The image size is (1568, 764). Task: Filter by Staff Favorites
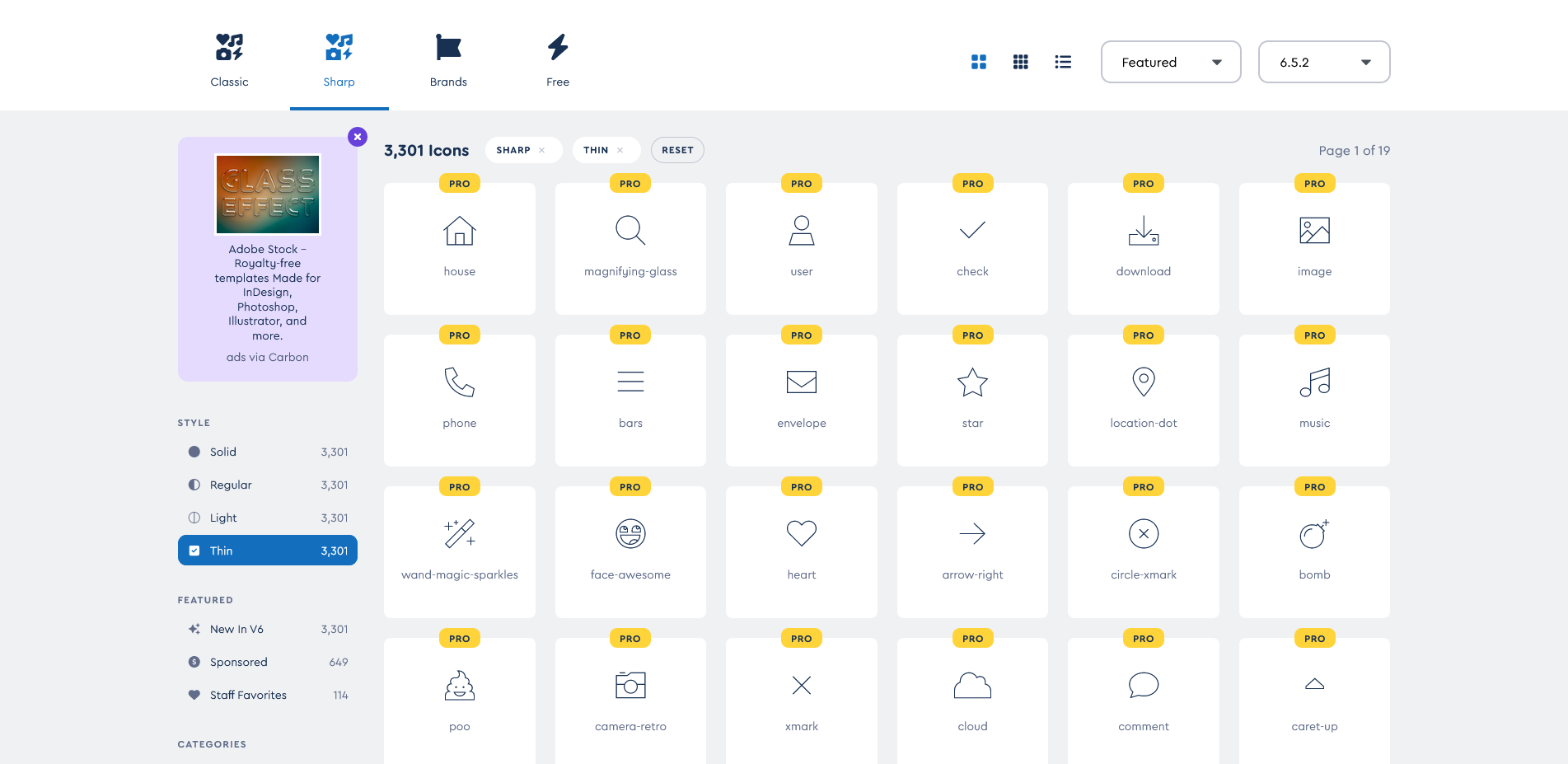267,695
